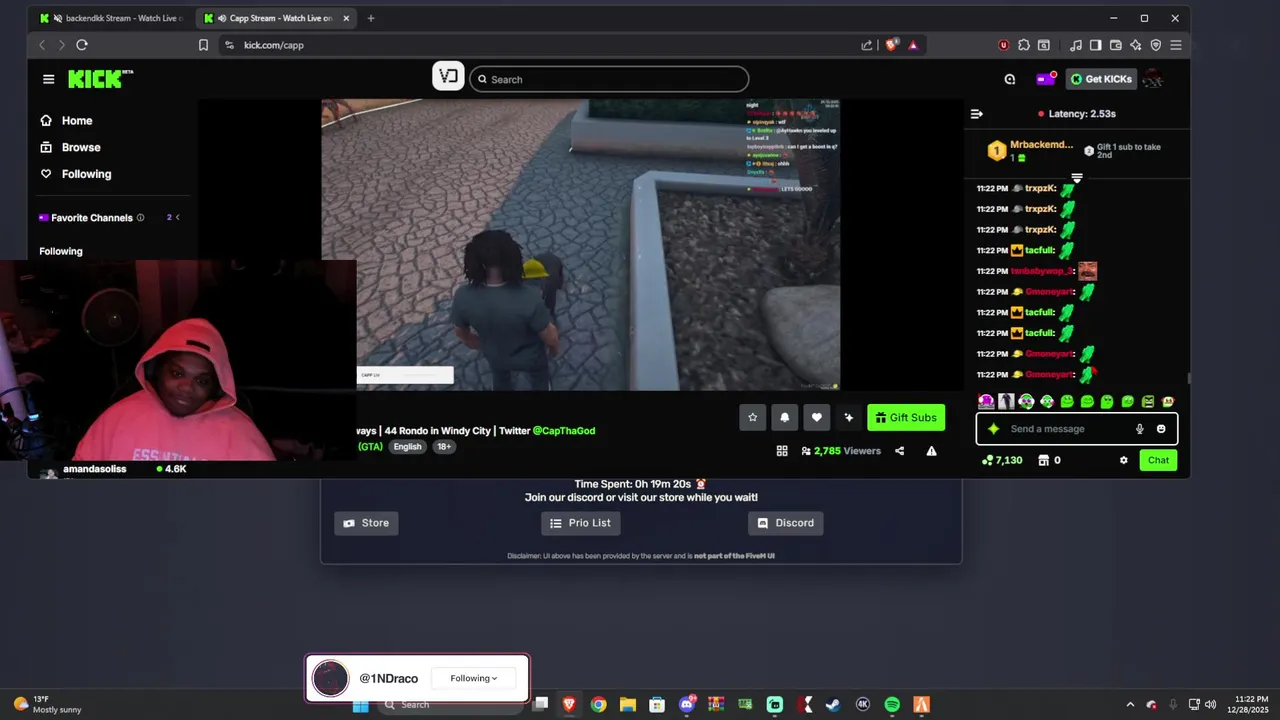1280x720 pixels.
Task: Send message with Chat button
Action: coord(1158,460)
